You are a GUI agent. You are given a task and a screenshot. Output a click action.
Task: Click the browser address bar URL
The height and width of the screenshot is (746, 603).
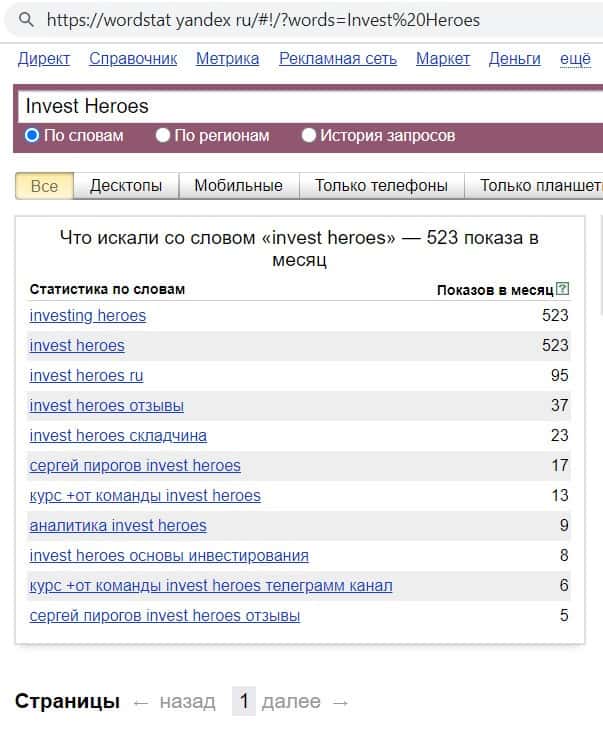[263, 20]
